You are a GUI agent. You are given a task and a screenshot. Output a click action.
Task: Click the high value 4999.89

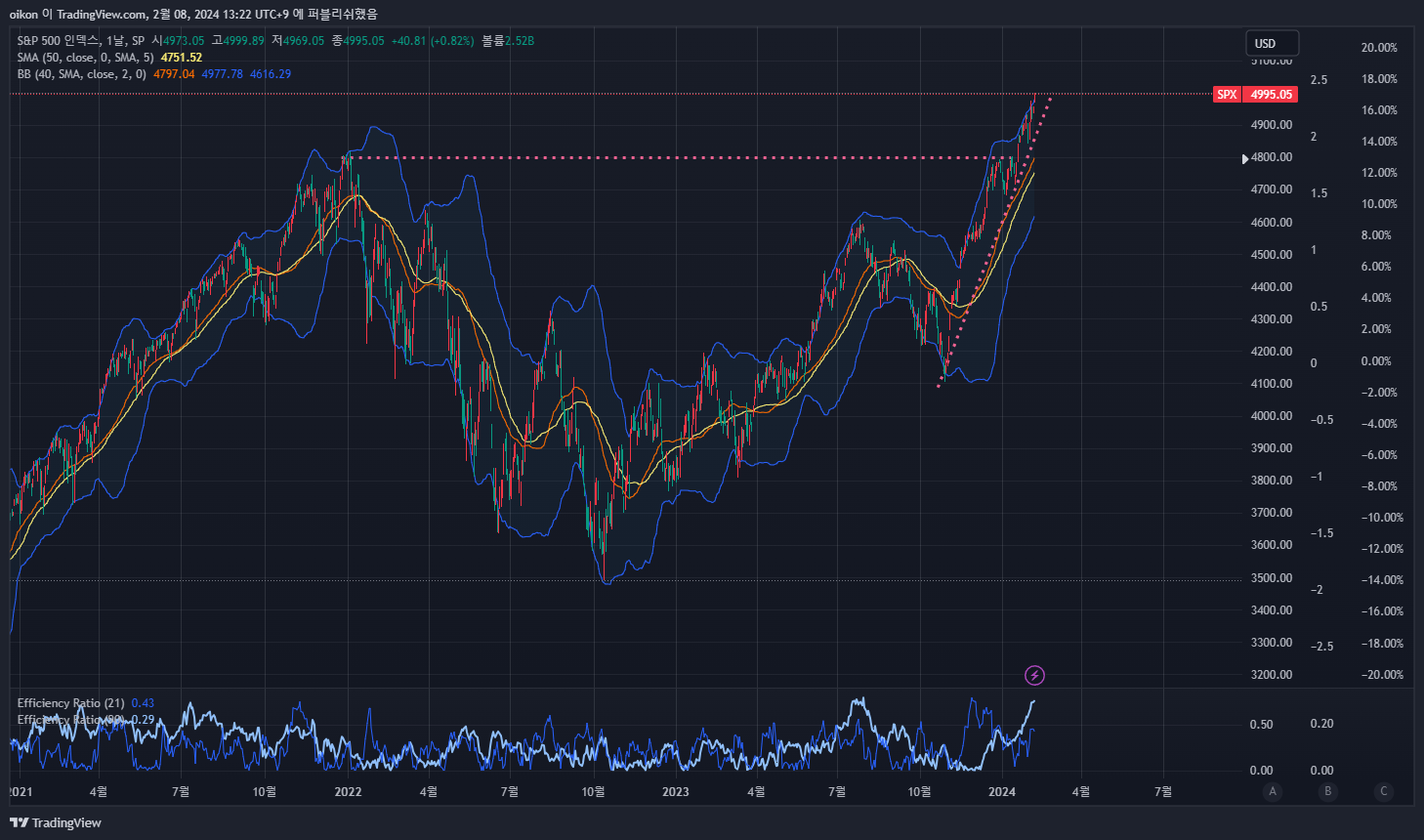[244, 41]
